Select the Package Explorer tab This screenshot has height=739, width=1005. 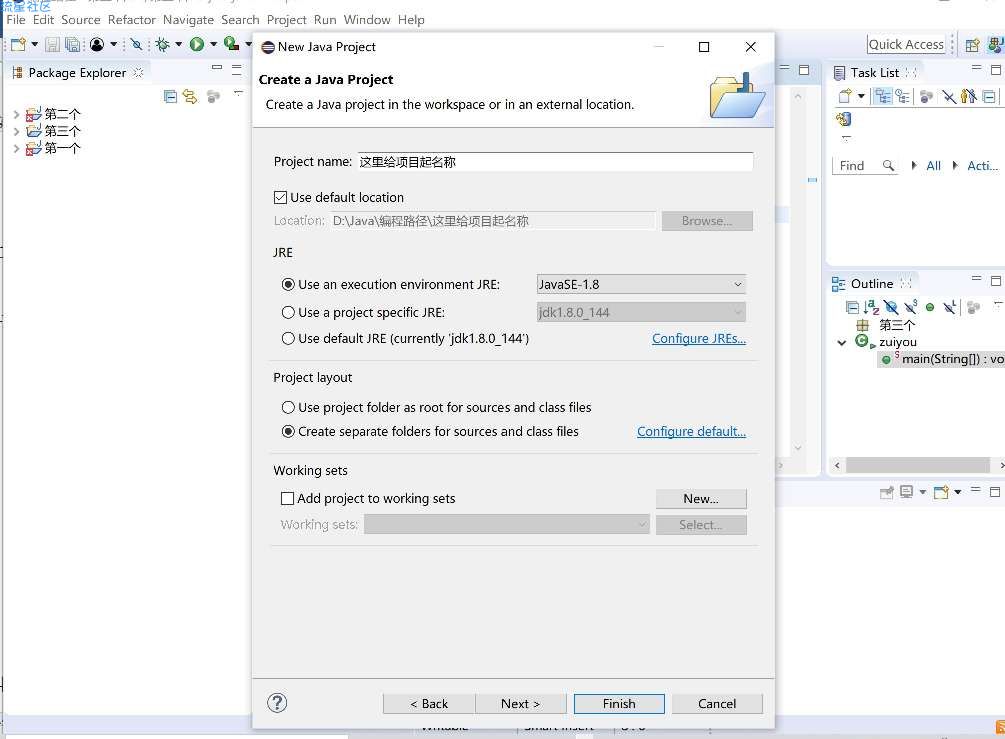click(77, 72)
